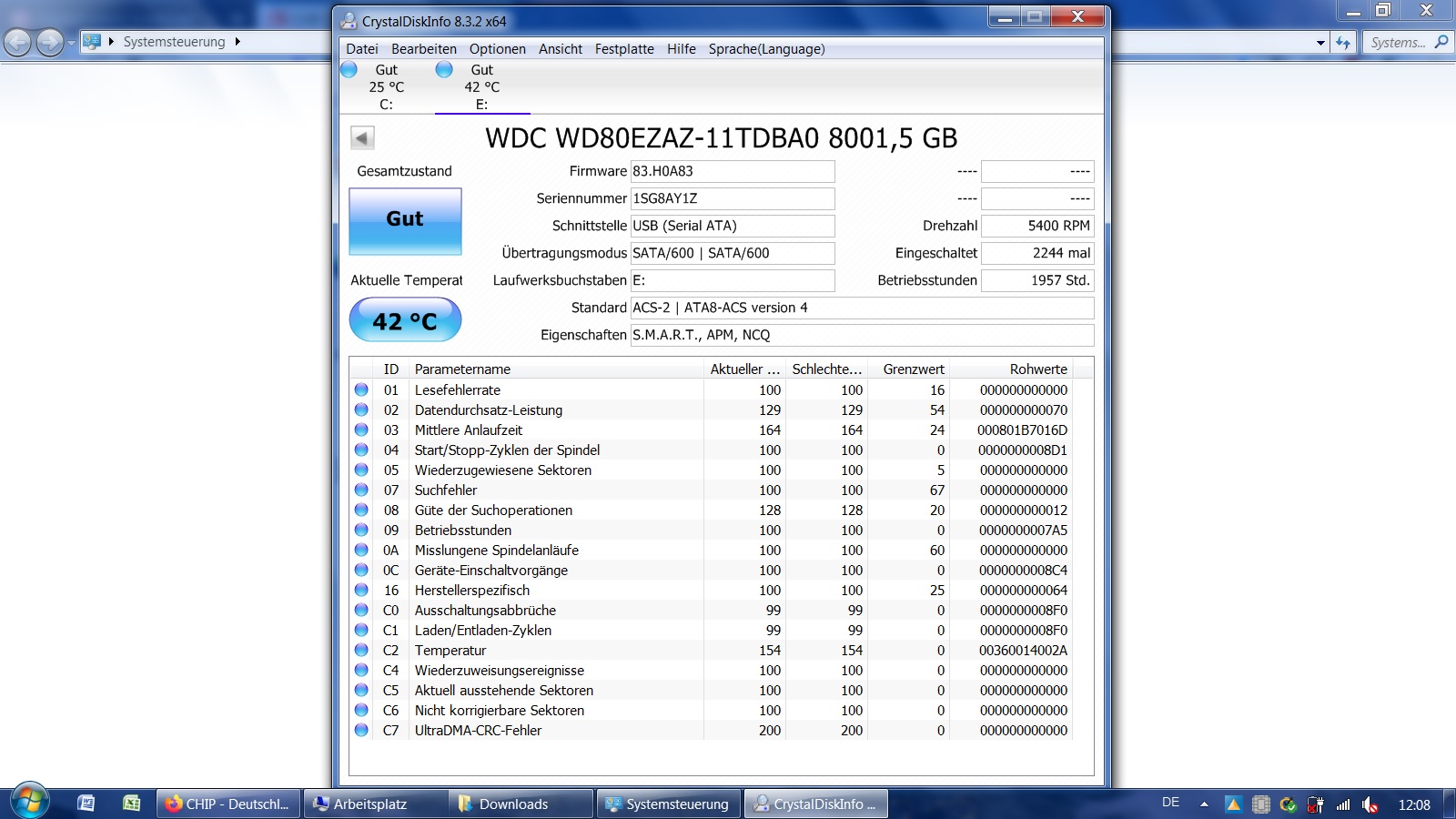Open address bar history dropdown in Systemsteuerung
Screen dimensions: 1456x819
(1320, 43)
